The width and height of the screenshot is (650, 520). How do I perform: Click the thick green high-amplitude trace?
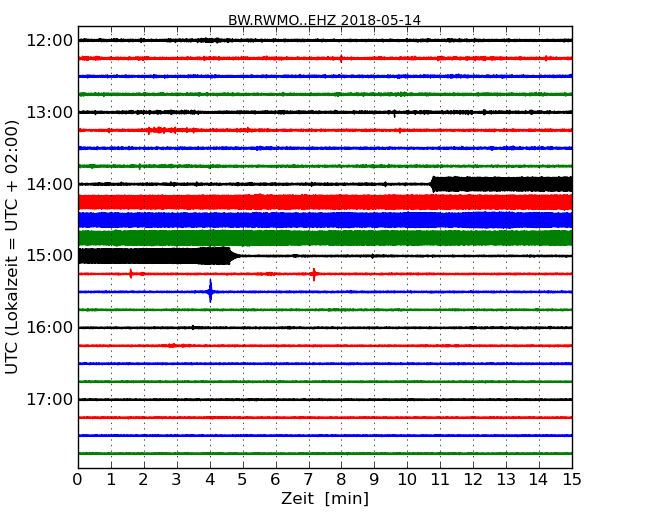click(x=325, y=238)
